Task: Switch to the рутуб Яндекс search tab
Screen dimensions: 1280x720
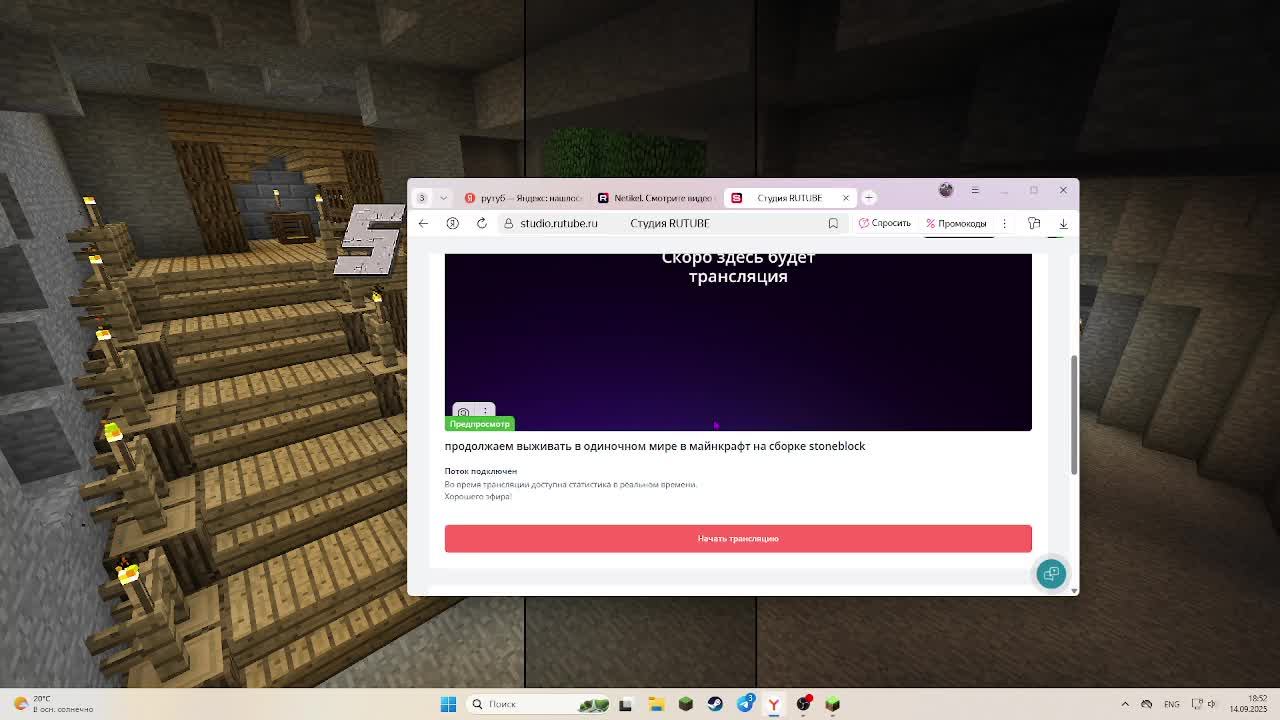Action: click(523, 197)
